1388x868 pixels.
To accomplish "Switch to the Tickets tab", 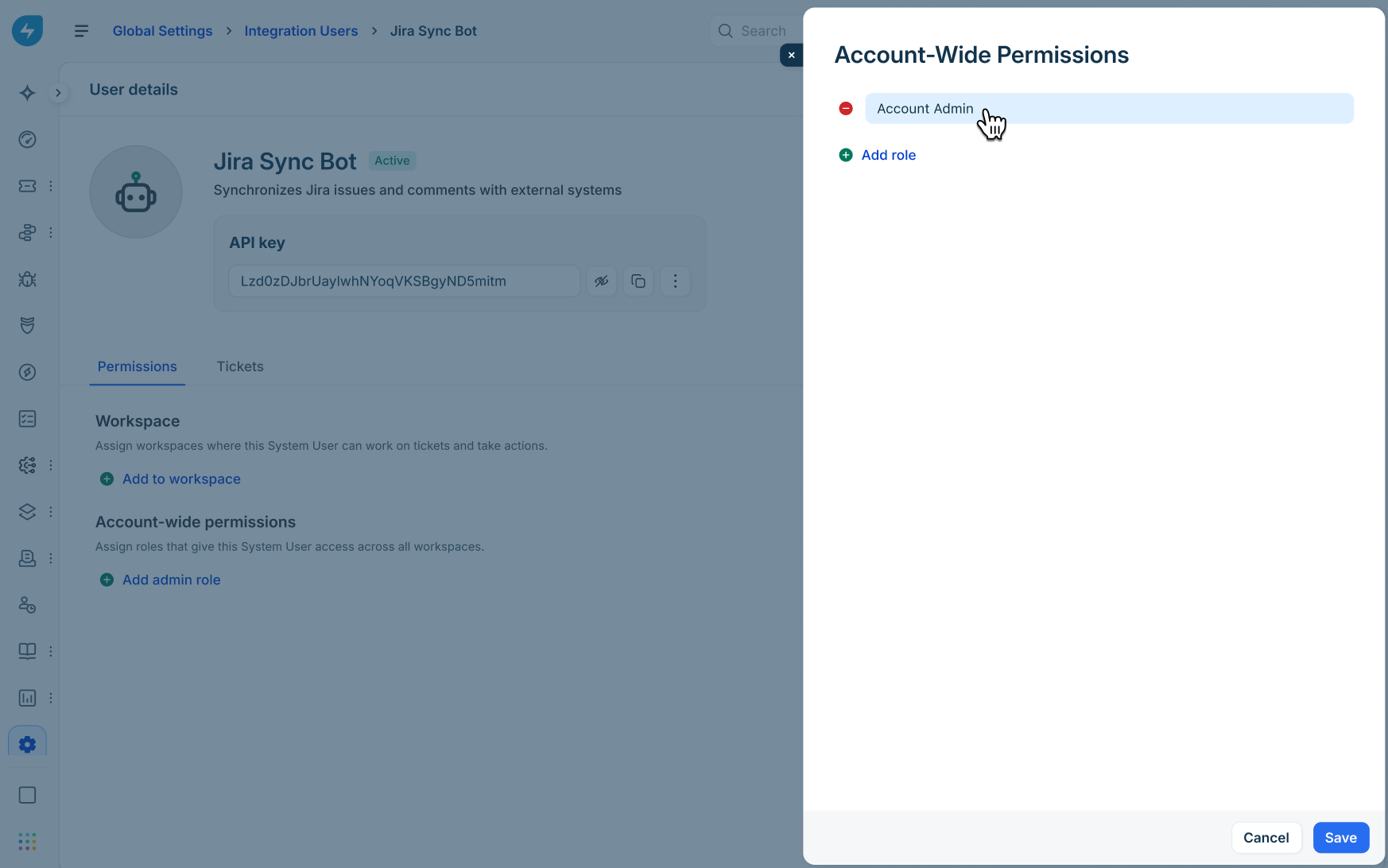I will point(240,366).
